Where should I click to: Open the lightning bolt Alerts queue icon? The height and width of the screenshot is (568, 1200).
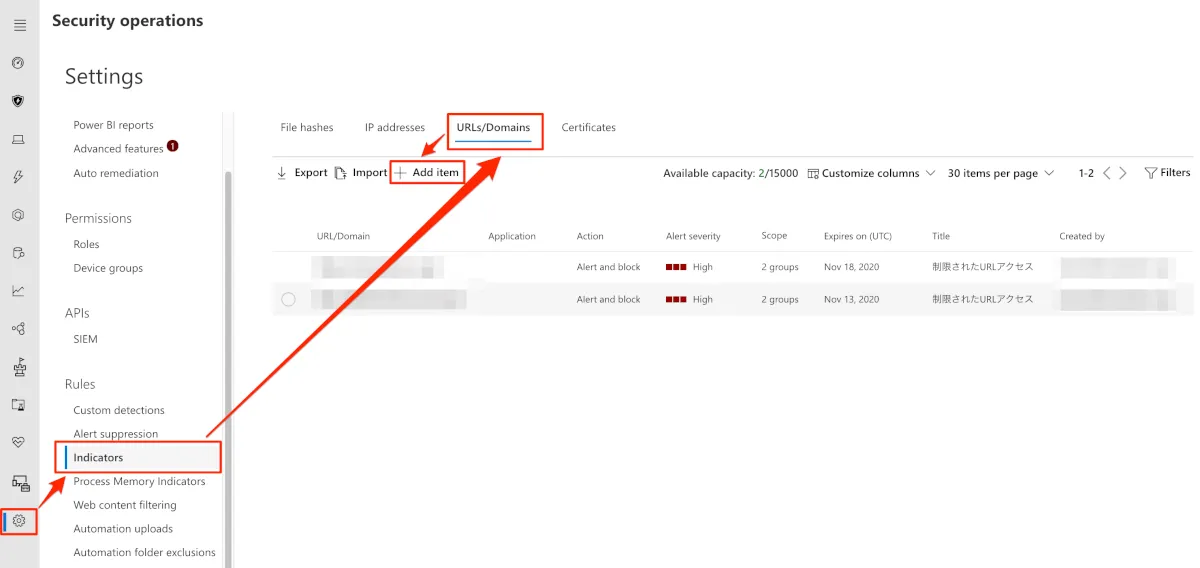click(x=18, y=177)
